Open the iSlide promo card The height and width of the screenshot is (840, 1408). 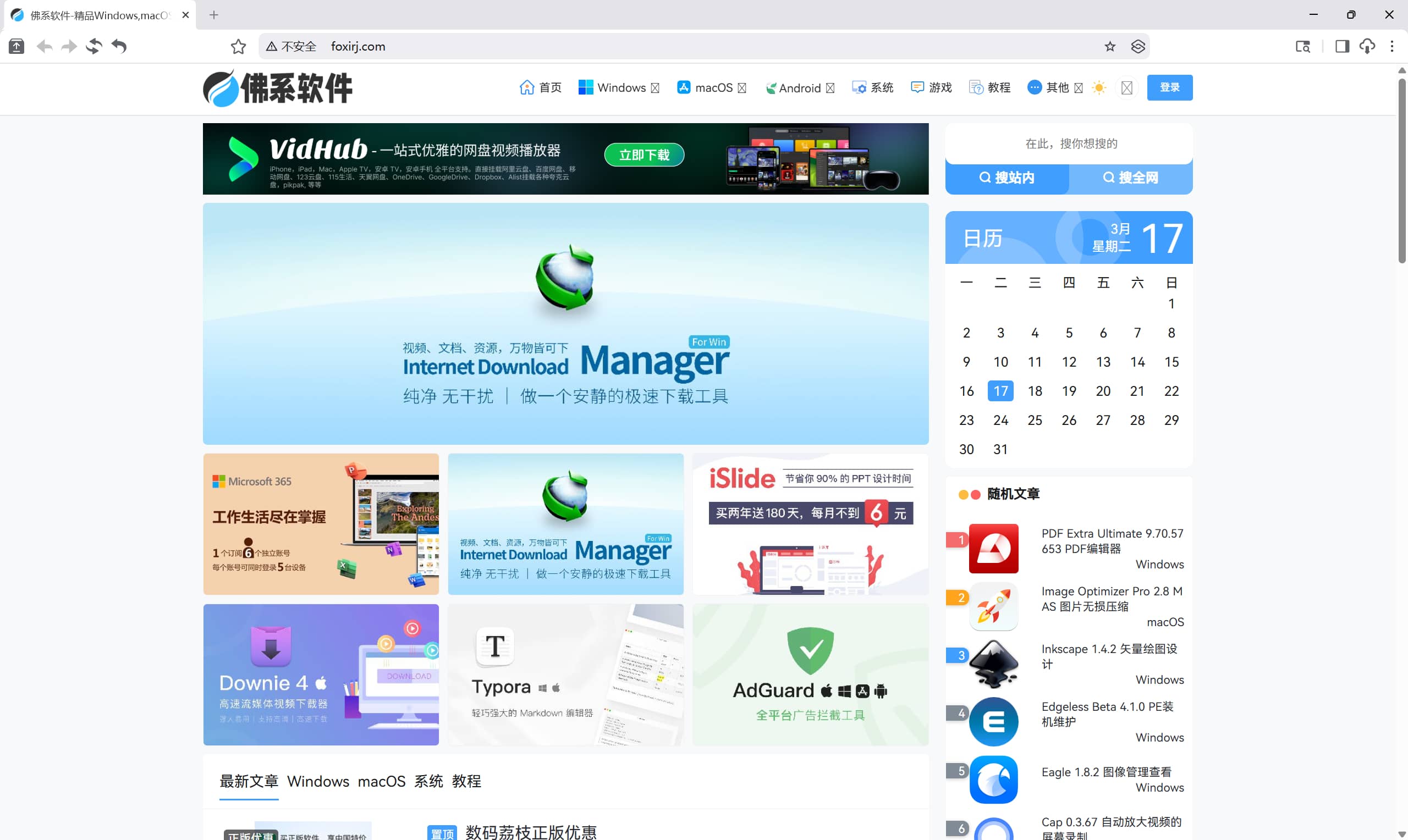(810, 524)
